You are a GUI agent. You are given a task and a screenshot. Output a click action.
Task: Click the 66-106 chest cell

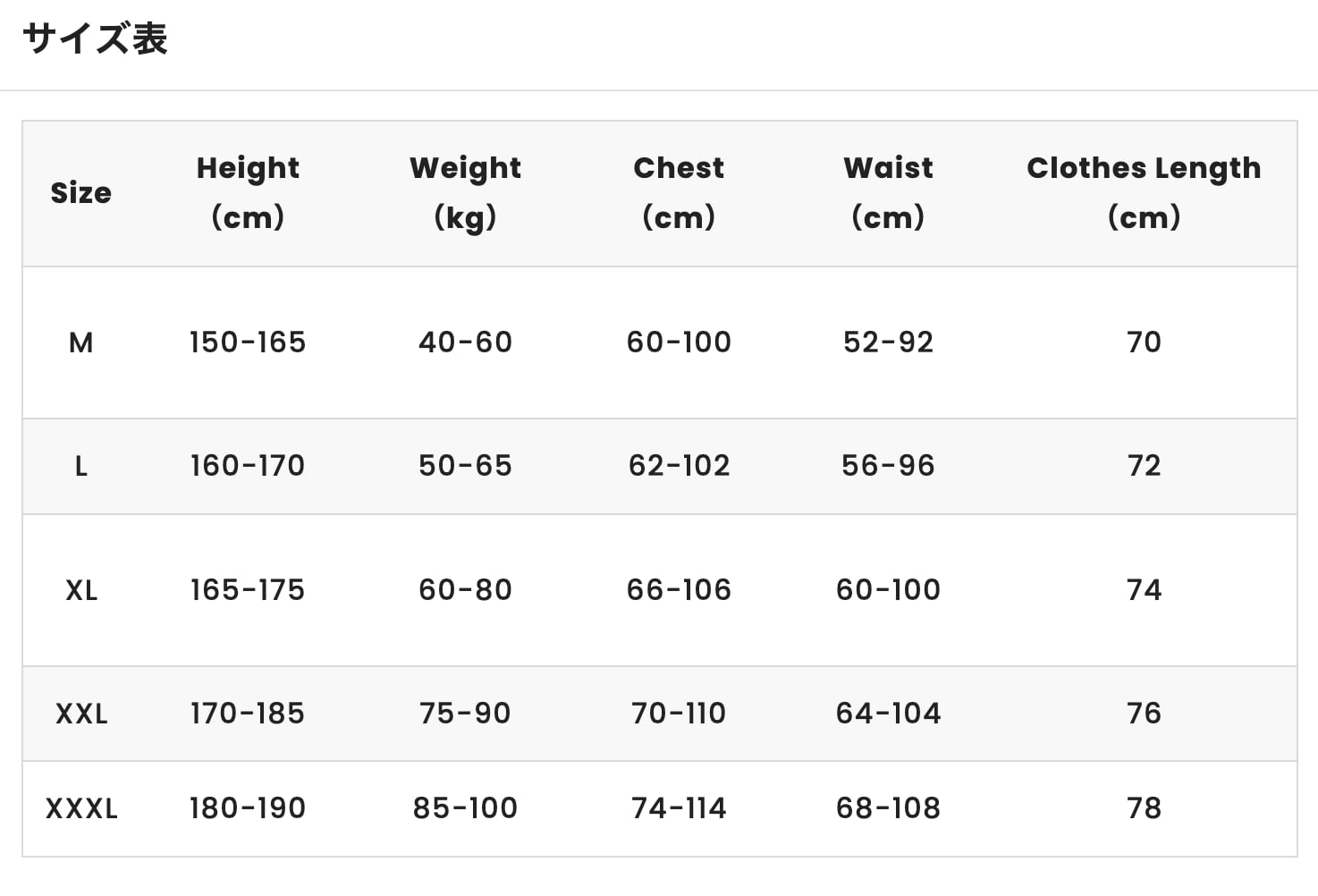[x=679, y=590]
